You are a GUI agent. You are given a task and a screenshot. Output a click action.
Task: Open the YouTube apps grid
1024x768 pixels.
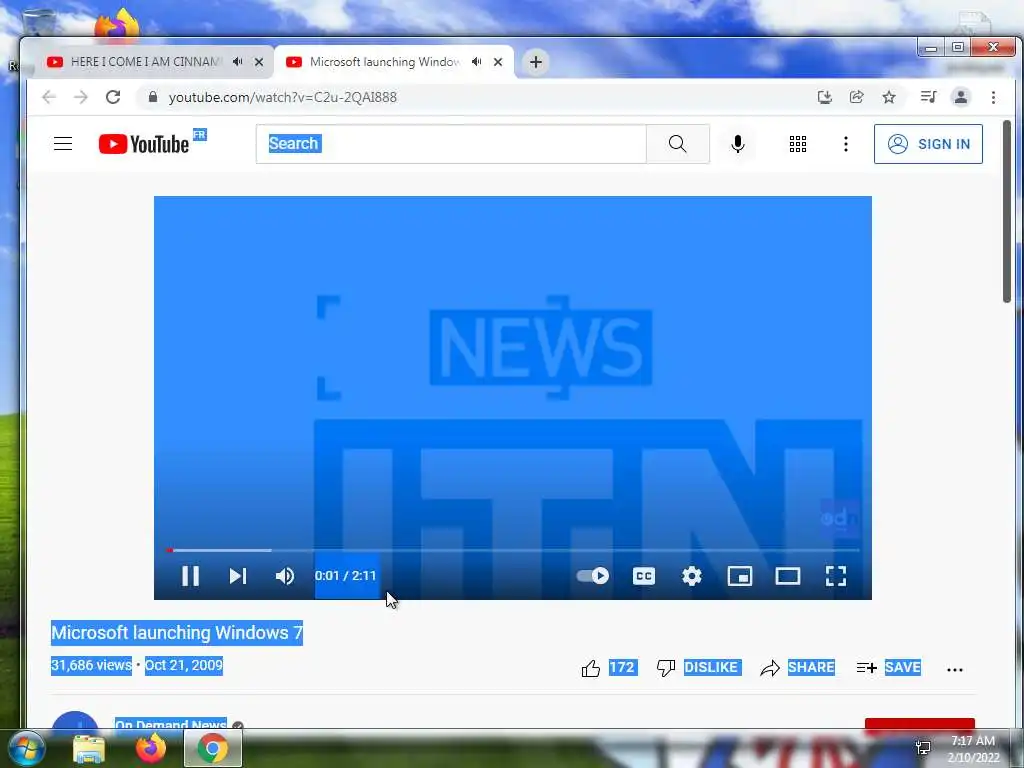(x=797, y=144)
